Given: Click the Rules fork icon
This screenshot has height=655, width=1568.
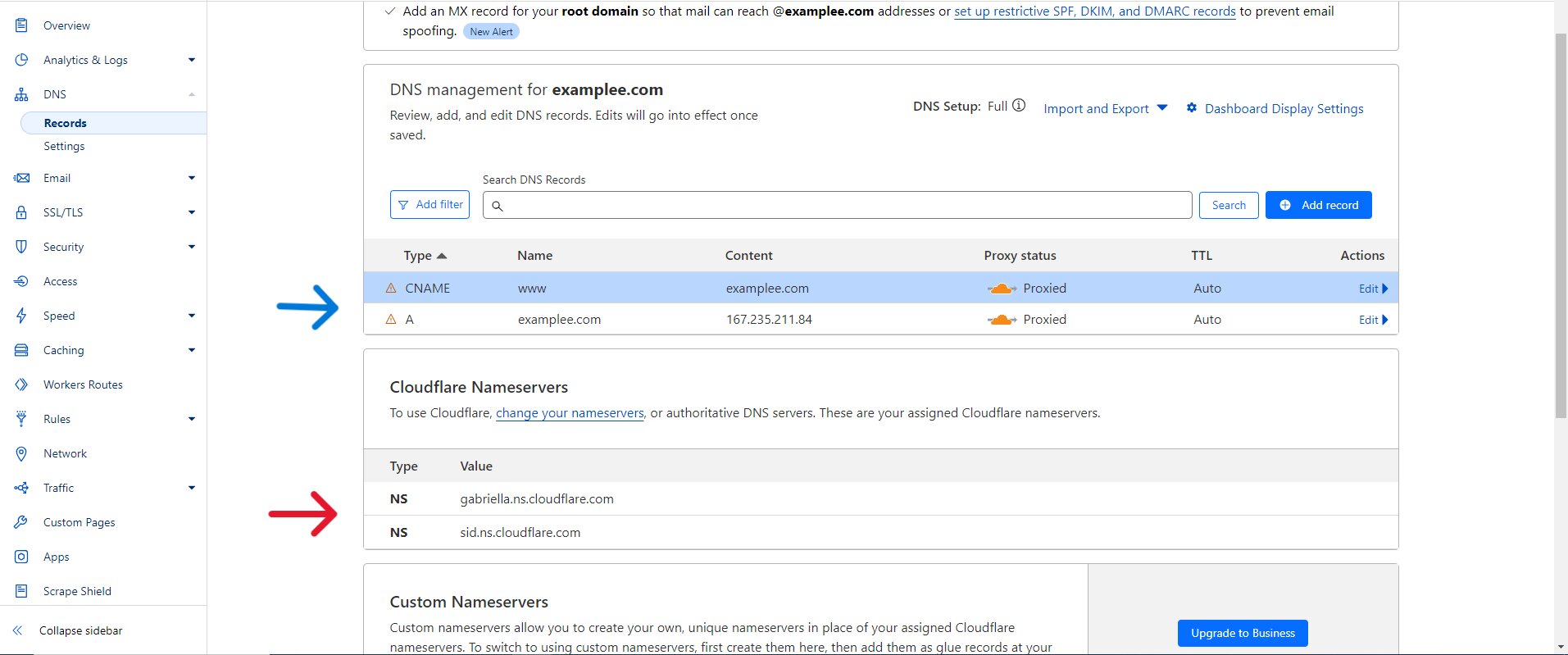Looking at the screenshot, I should (x=21, y=419).
